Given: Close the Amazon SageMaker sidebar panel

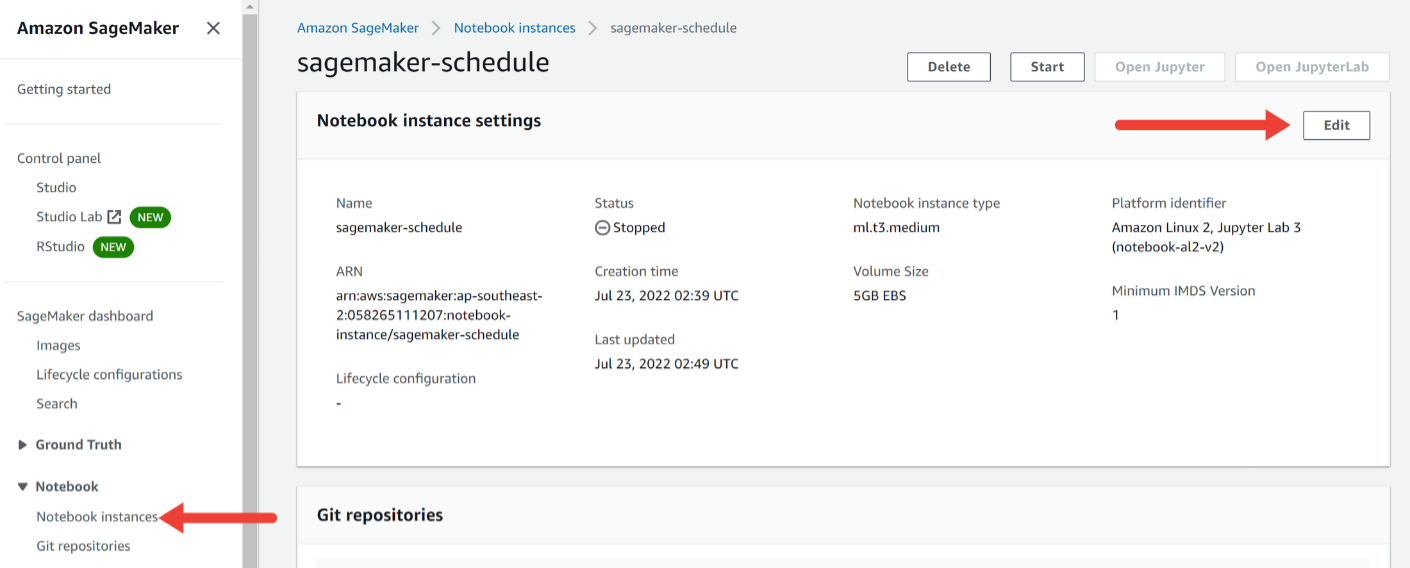Looking at the screenshot, I should pyautogui.click(x=213, y=28).
